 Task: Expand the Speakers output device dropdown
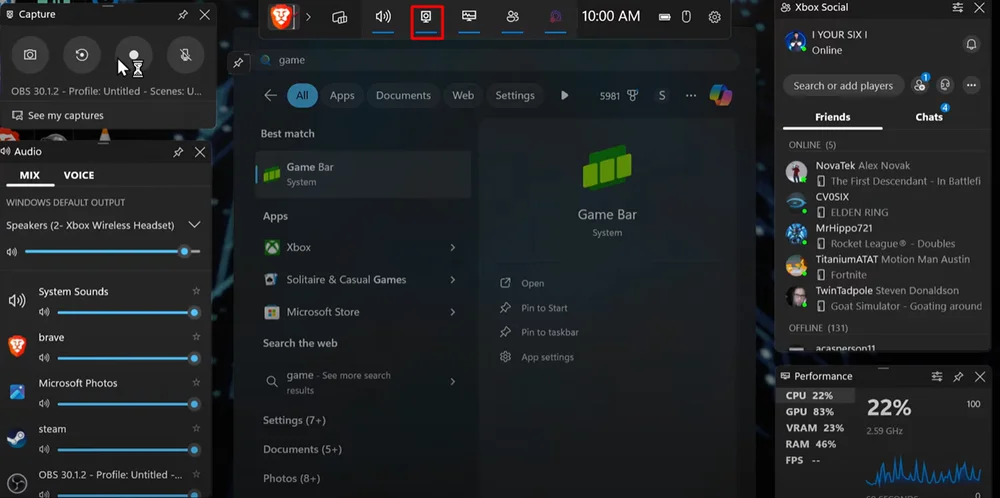click(x=195, y=225)
